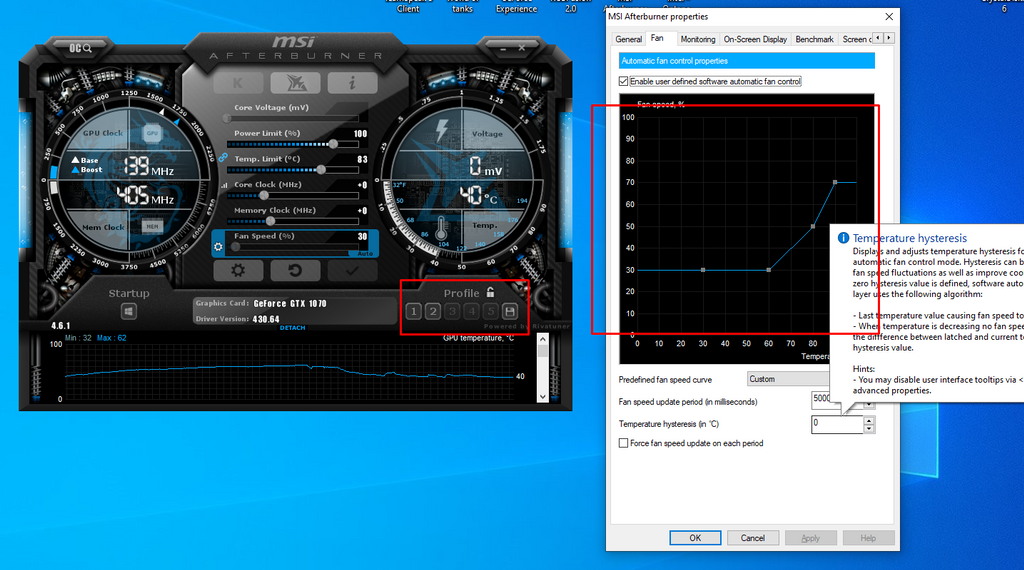Click the lightning bolt voltage icon

coord(442,129)
